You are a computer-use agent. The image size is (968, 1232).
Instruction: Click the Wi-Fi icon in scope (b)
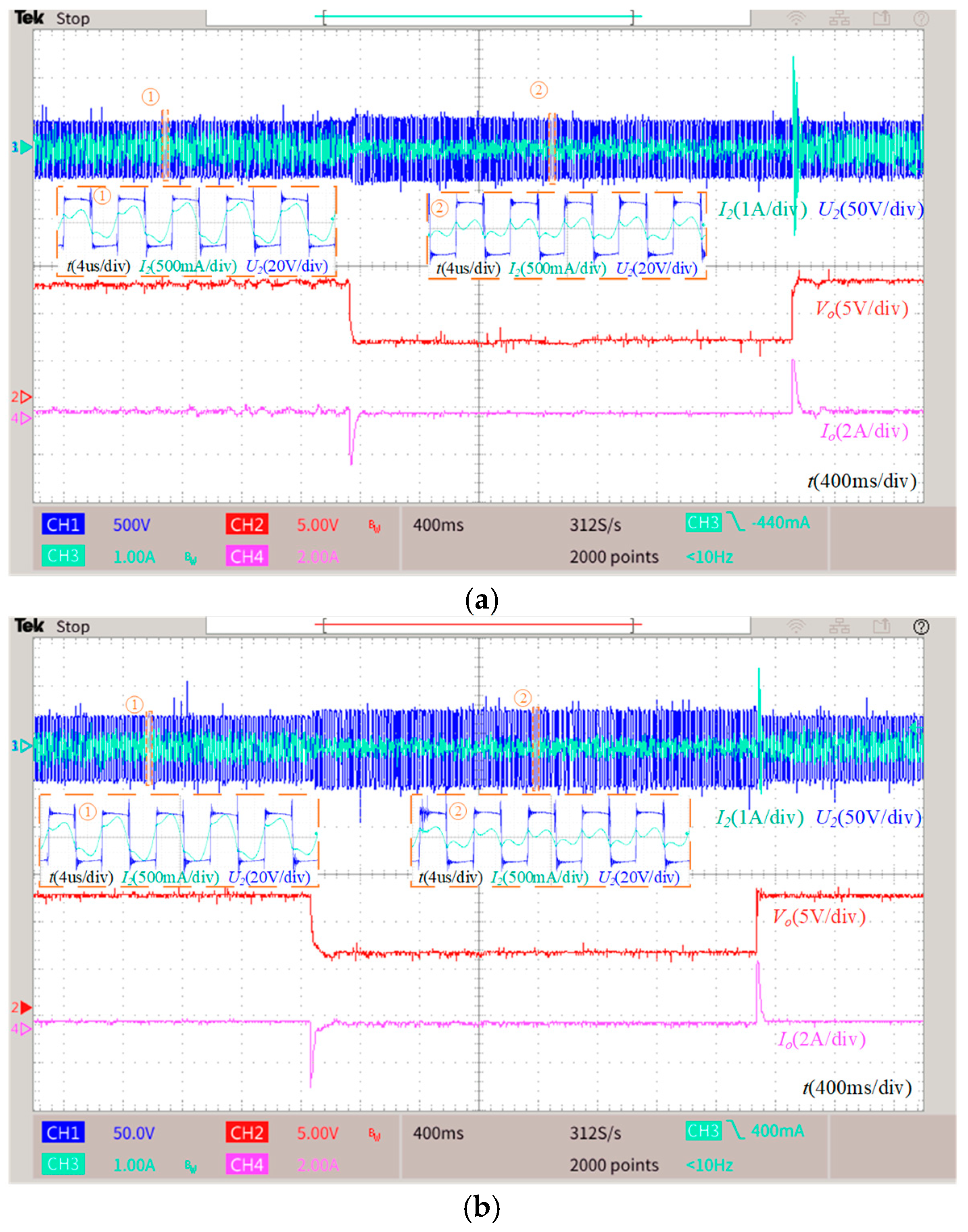point(796,626)
